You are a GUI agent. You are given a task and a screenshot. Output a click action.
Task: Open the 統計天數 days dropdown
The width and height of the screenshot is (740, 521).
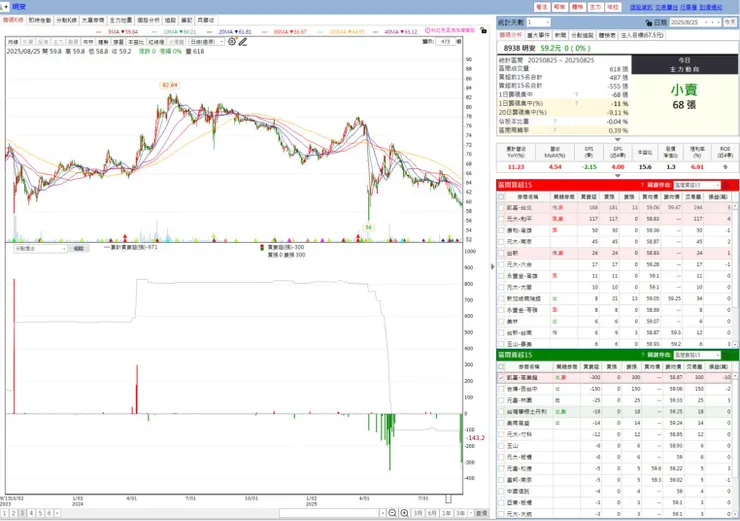pyautogui.click(x=538, y=22)
